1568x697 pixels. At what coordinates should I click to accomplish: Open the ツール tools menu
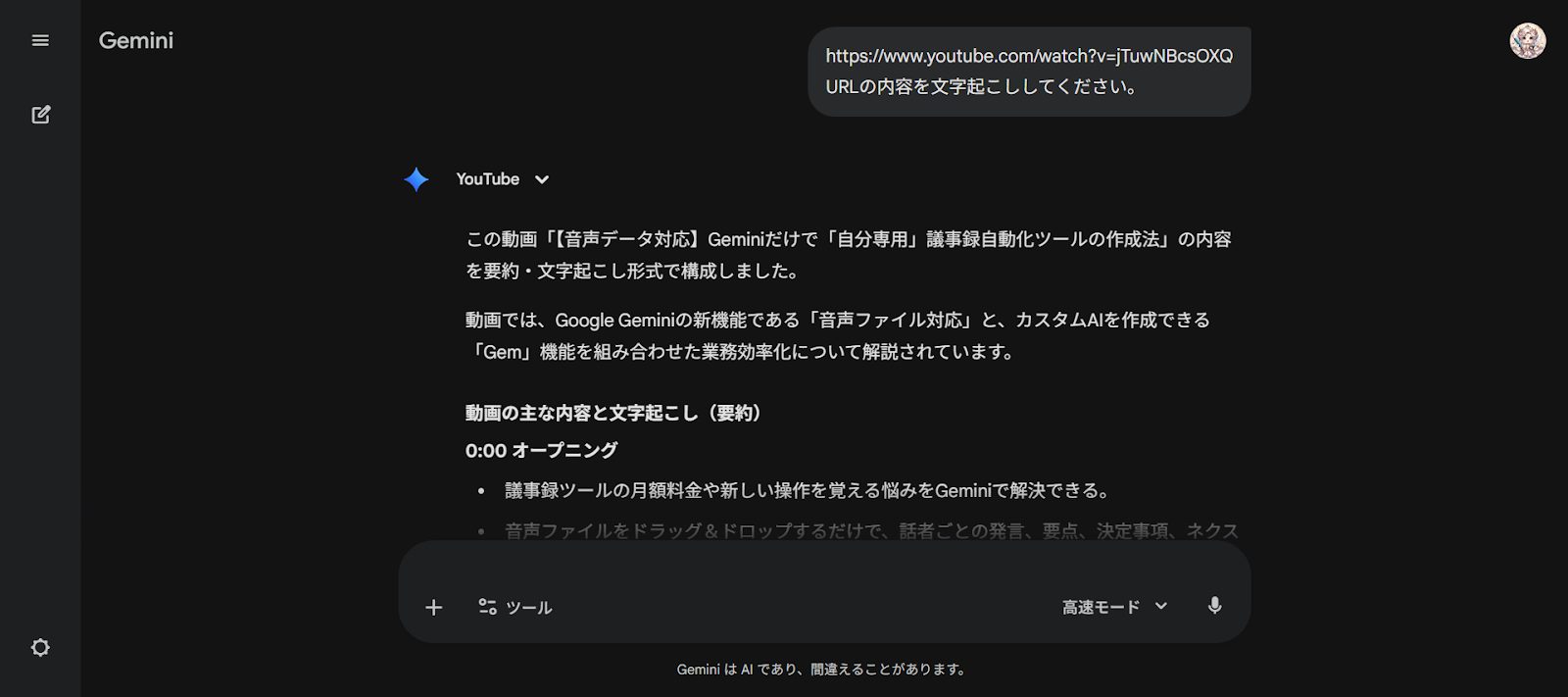pos(515,608)
